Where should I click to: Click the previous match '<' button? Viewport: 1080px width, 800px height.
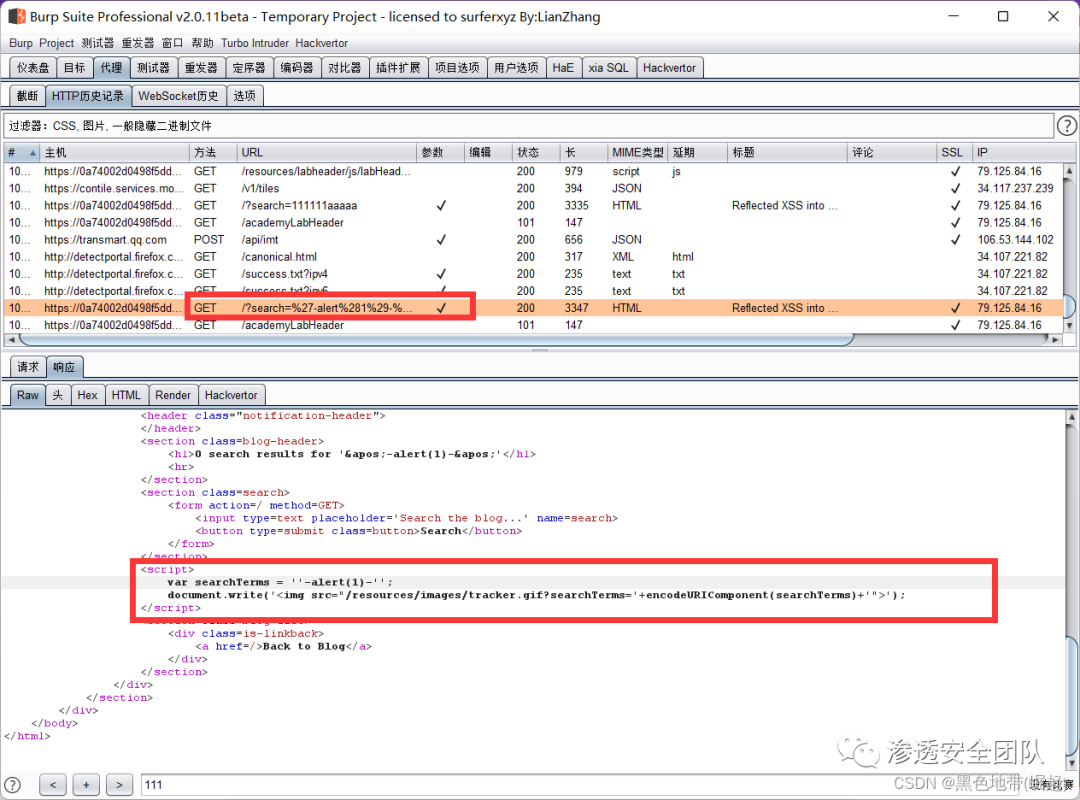click(x=53, y=784)
